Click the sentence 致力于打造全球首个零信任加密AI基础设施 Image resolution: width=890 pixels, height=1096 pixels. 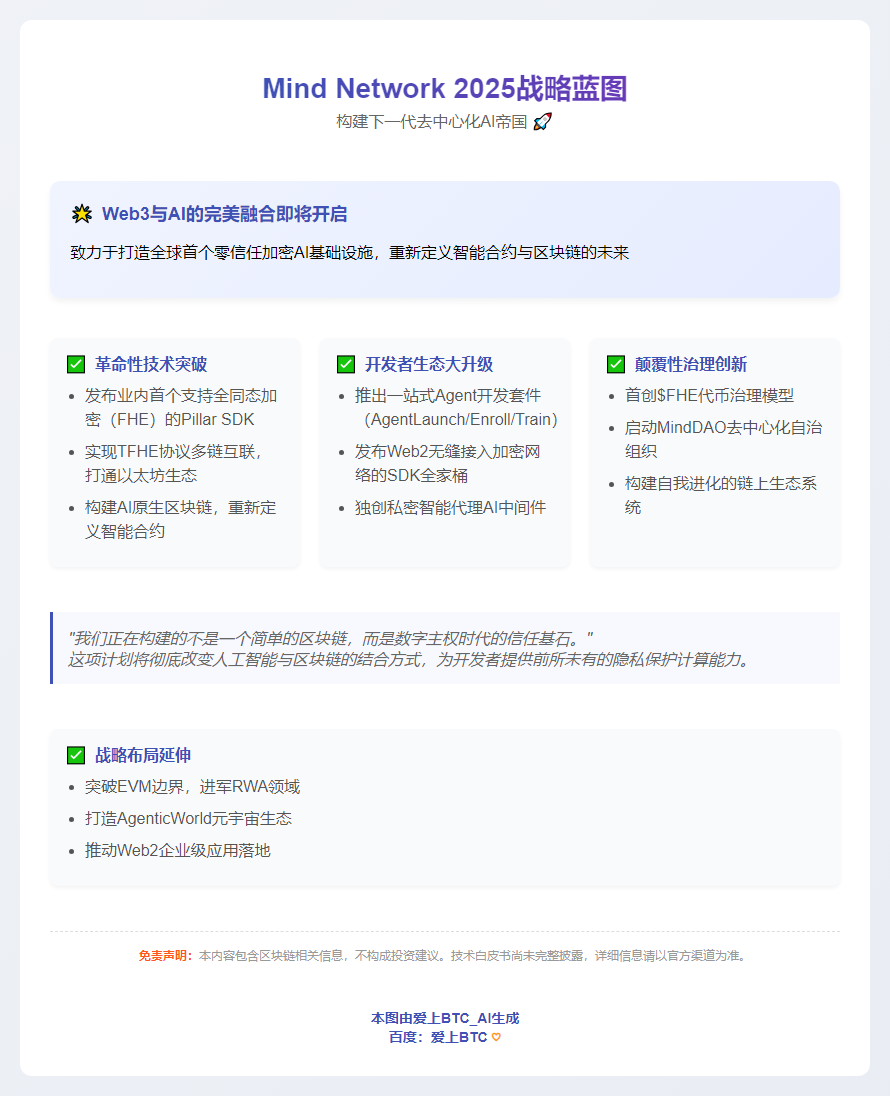pyautogui.click(x=350, y=252)
